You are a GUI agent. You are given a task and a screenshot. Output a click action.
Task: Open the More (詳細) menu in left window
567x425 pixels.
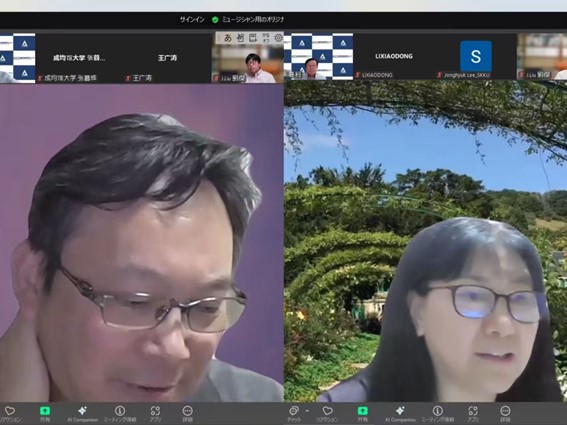(187, 413)
